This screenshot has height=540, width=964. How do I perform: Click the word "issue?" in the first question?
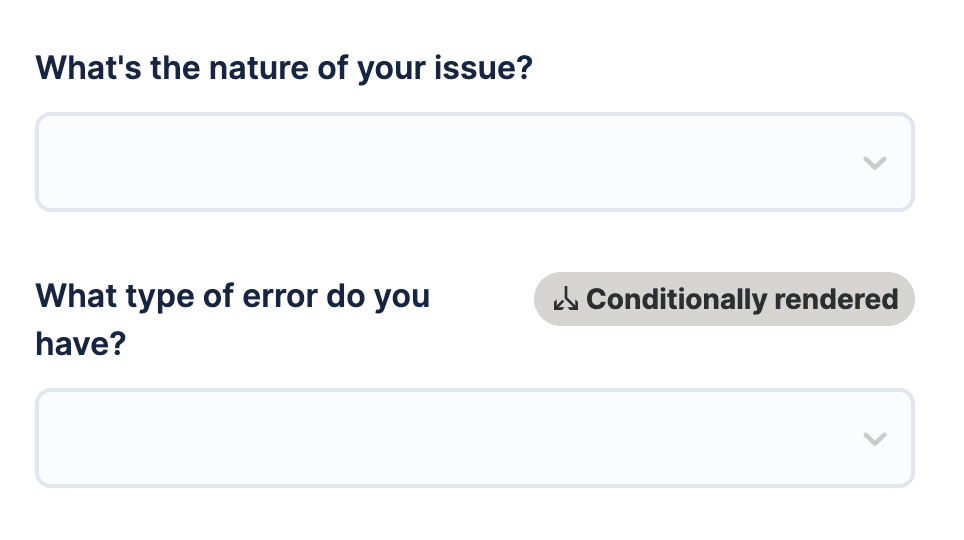tap(483, 68)
